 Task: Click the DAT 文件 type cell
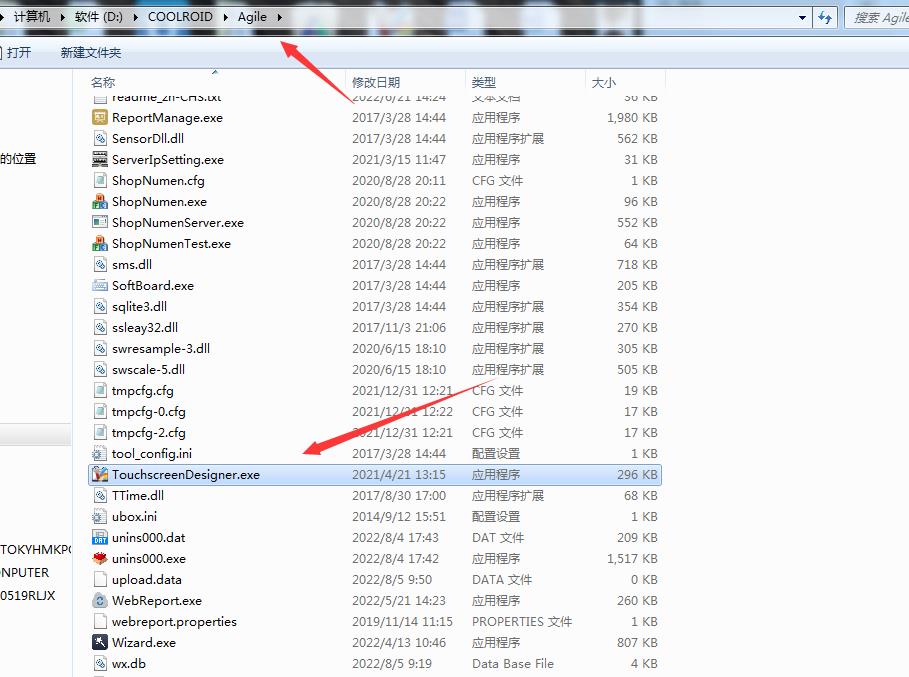tap(497, 538)
